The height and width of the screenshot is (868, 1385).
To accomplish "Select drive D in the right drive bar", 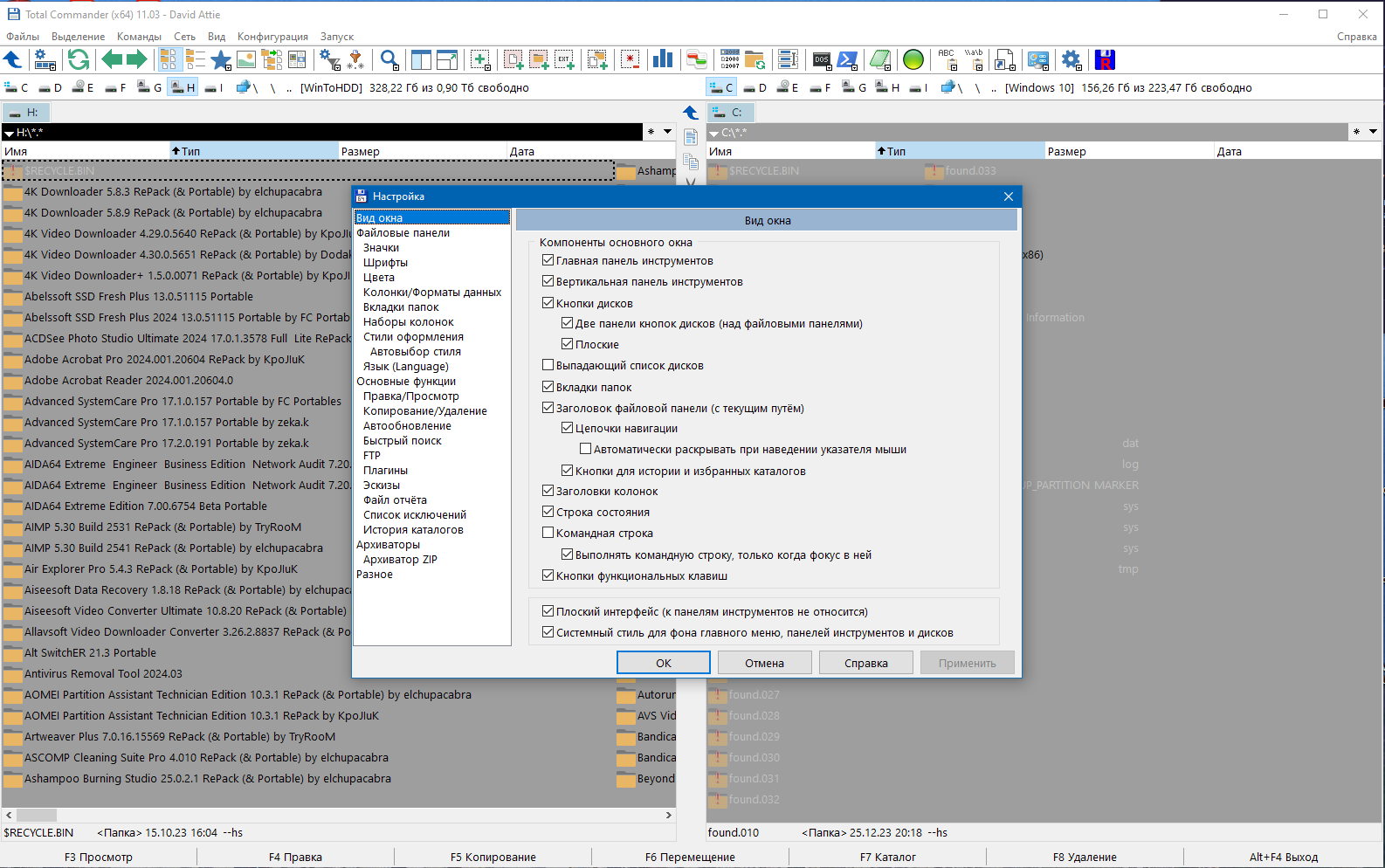I will tap(755, 87).
